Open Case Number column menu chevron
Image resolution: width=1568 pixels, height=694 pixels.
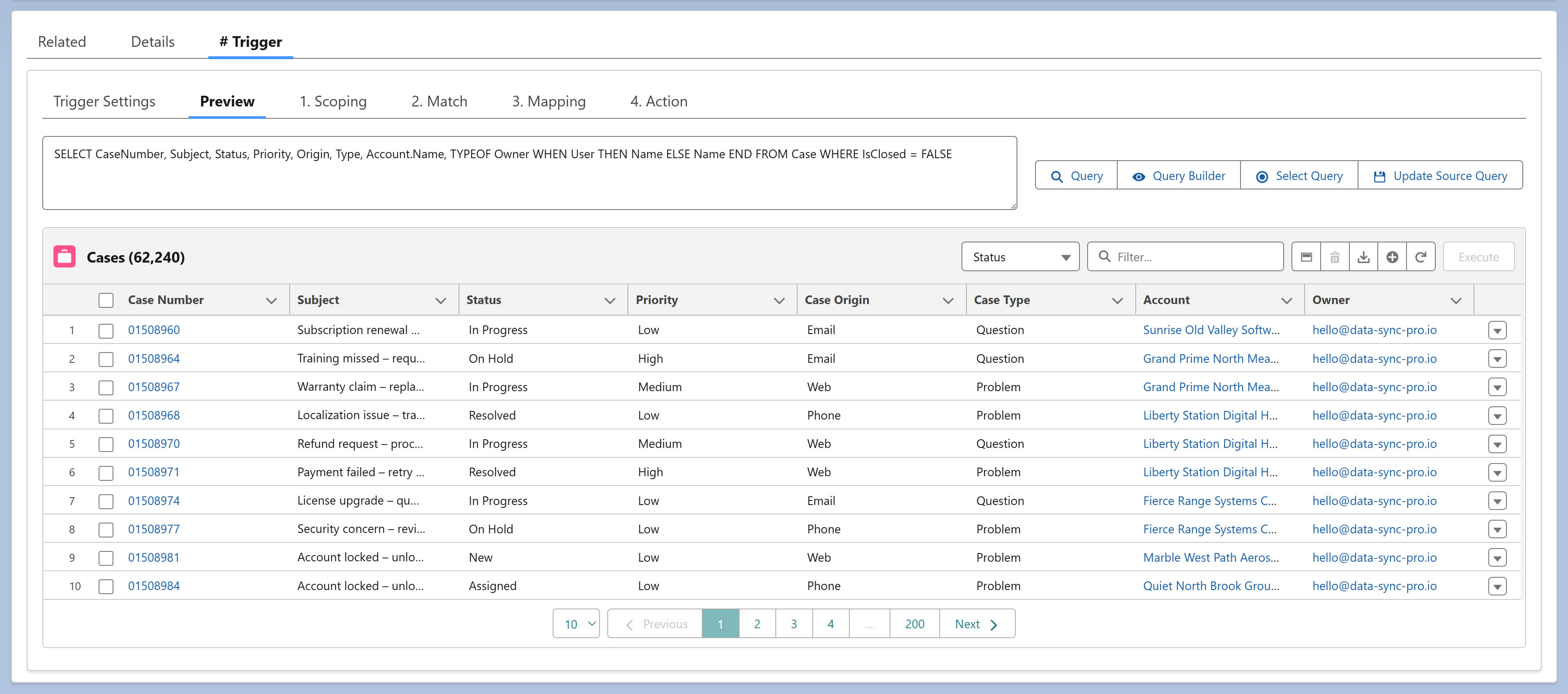[272, 300]
